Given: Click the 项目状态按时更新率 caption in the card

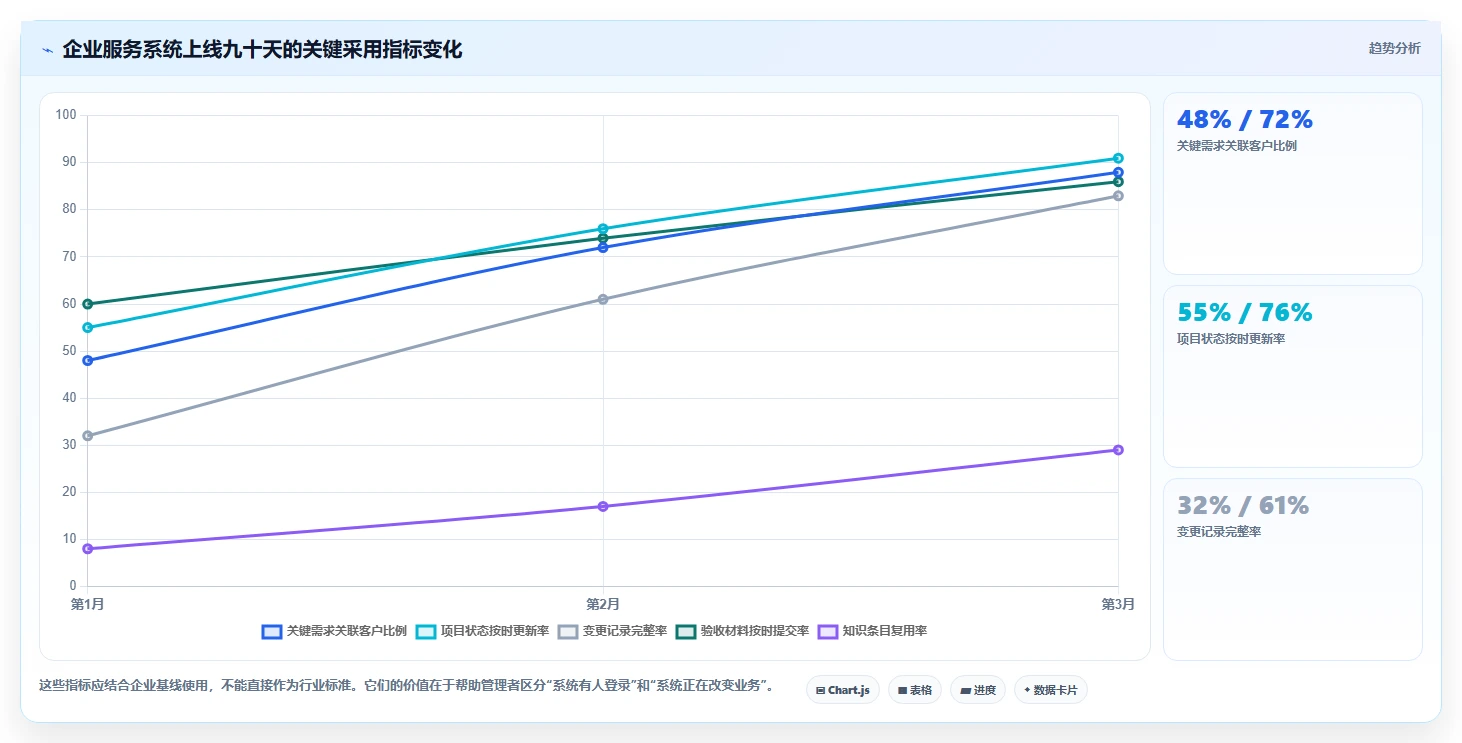Looking at the screenshot, I should point(1230,339).
